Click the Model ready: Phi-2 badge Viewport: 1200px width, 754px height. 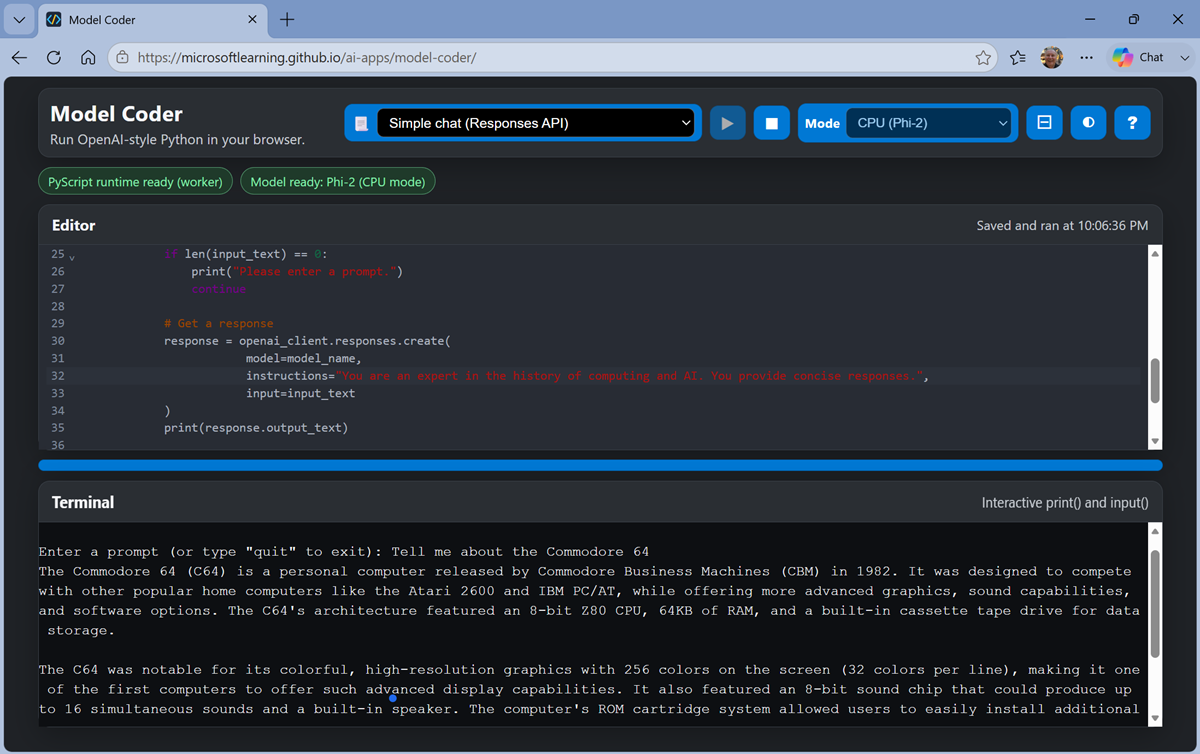point(338,182)
